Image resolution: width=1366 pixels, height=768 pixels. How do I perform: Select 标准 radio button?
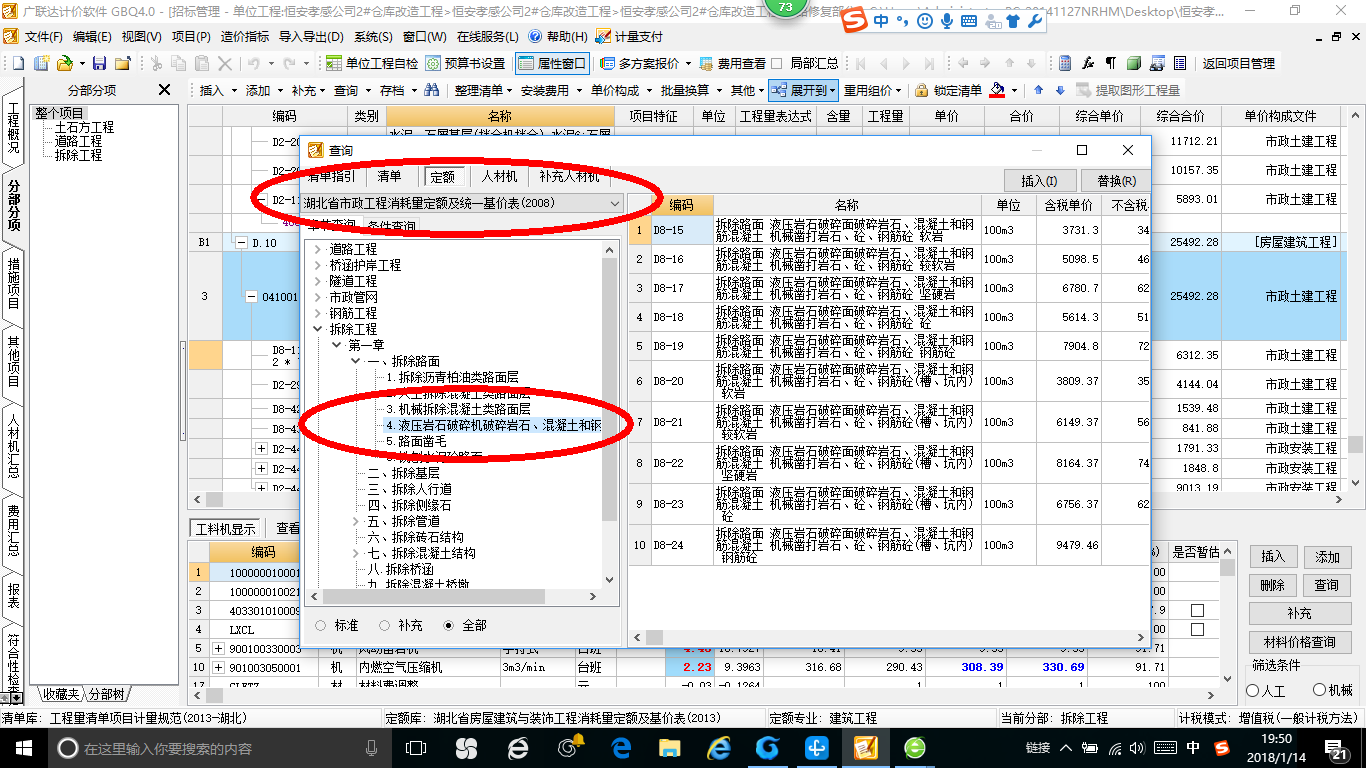click(321, 625)
